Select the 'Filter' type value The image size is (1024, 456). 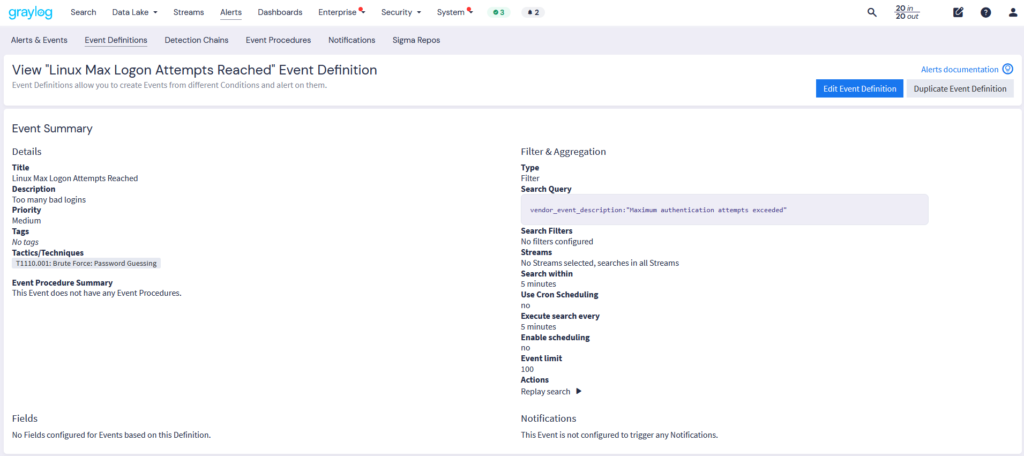(x=530, y=178)
